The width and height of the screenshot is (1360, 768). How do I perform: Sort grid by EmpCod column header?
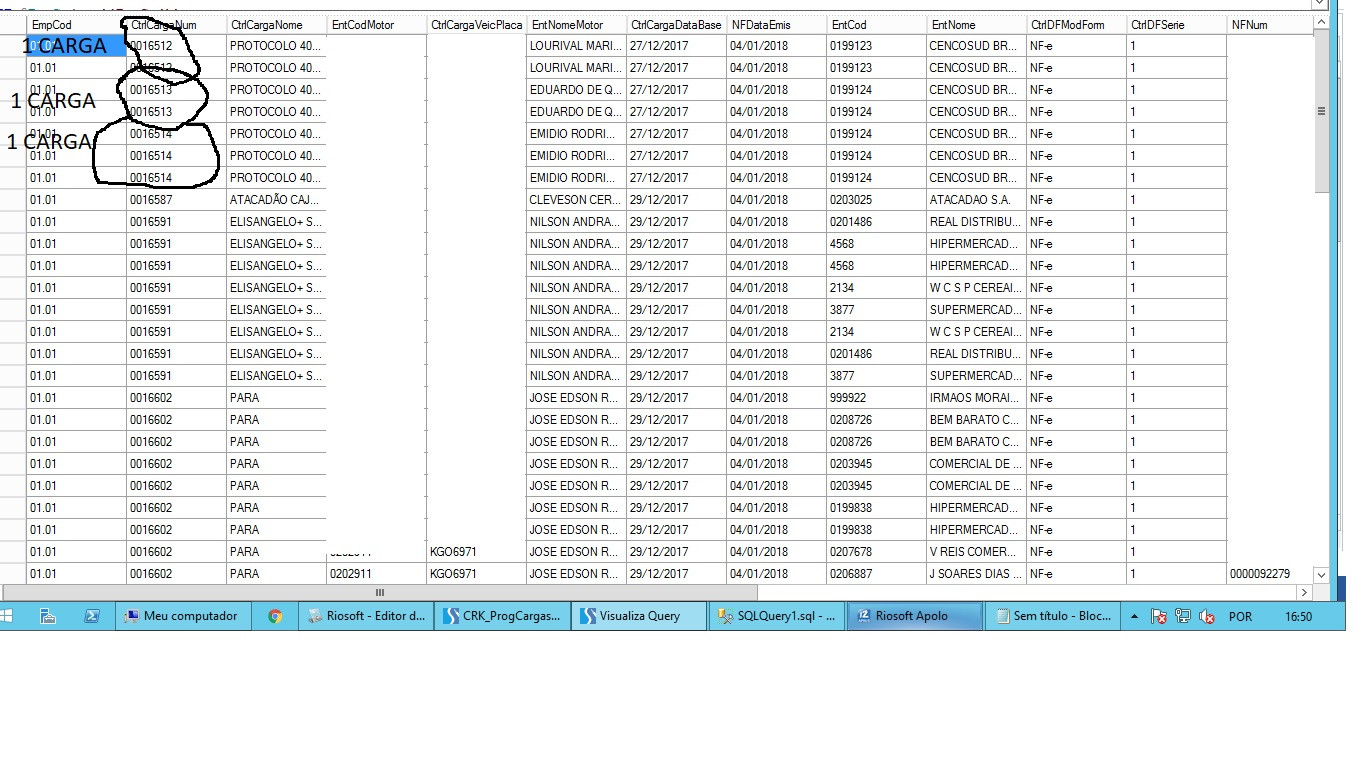click(x=76, y=25)
